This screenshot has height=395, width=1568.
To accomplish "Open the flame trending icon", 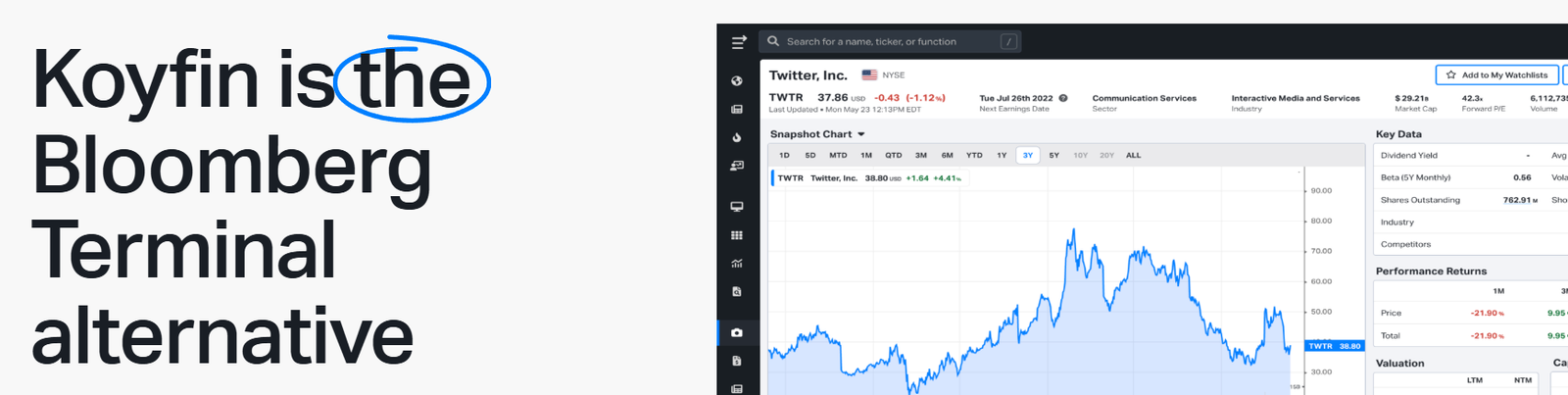I will 737,137.
